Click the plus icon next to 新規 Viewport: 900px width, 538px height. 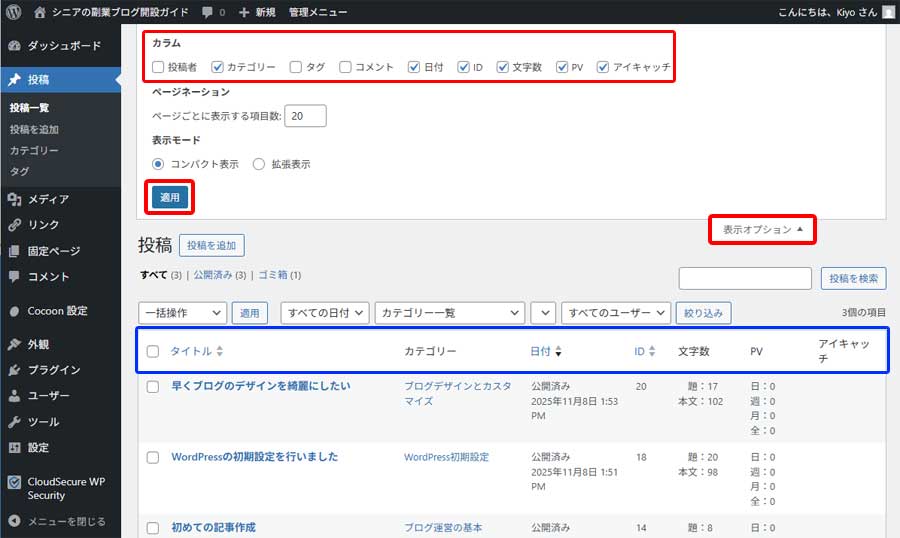243,12
